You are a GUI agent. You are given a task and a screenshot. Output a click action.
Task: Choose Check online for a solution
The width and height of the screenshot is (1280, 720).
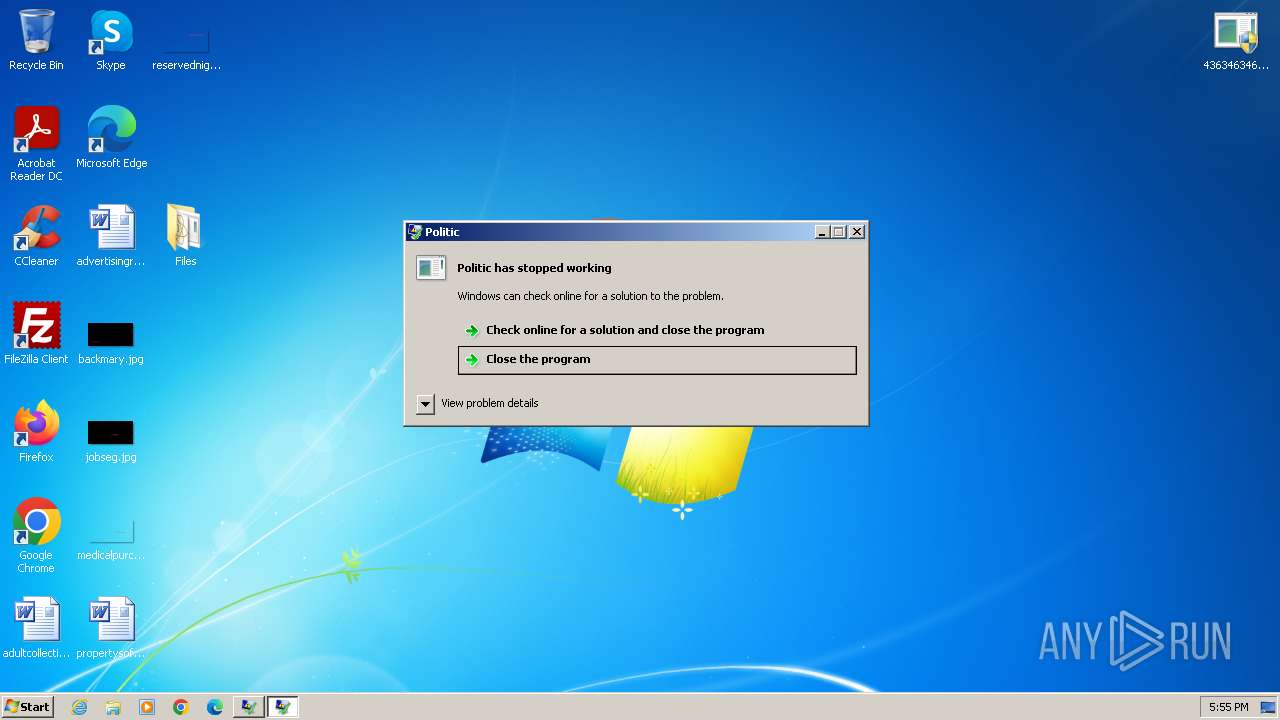pos(657,330)
